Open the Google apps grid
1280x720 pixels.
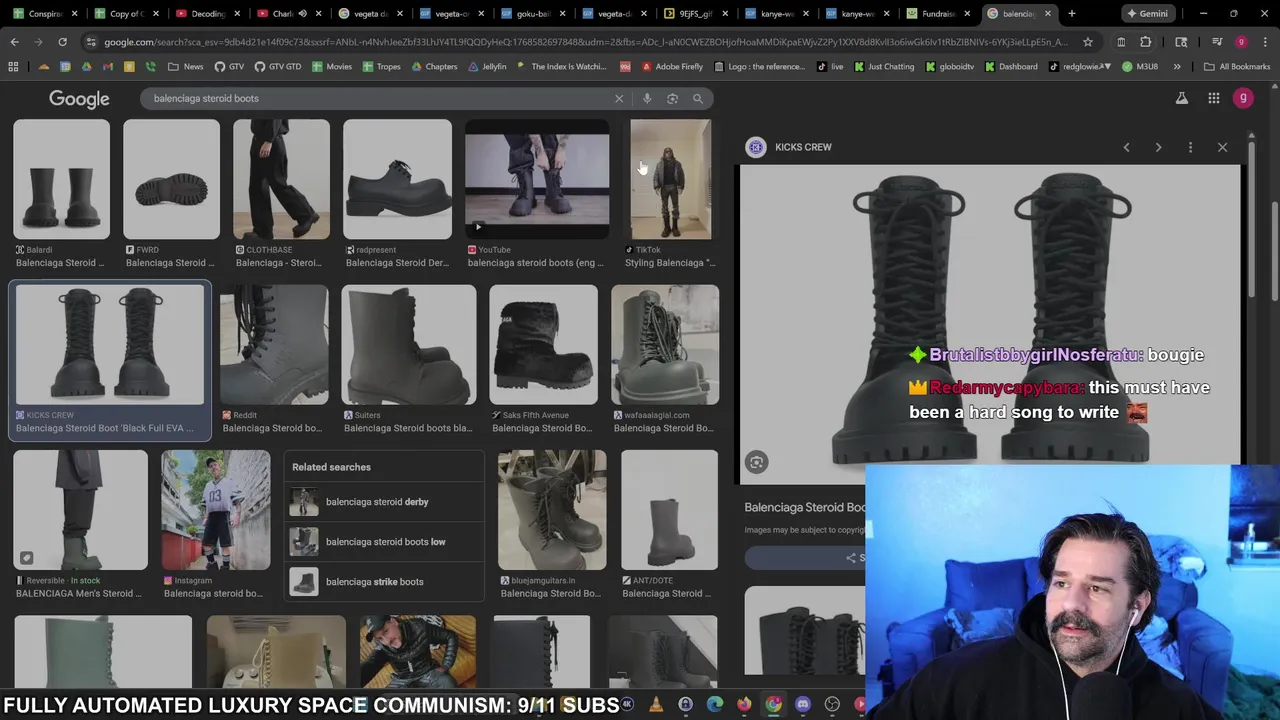(1213, 98)
